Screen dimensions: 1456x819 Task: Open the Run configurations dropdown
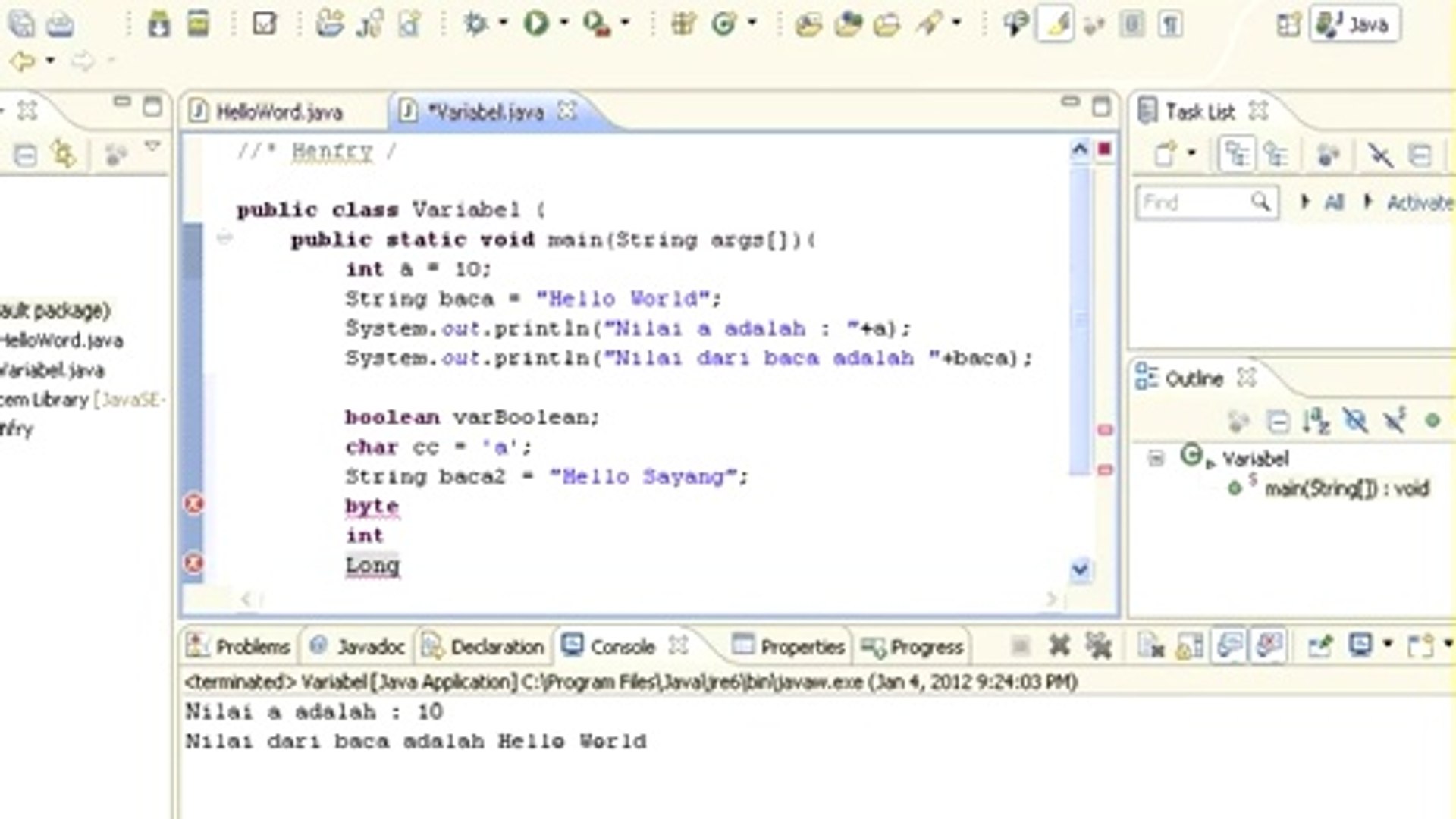565,24
